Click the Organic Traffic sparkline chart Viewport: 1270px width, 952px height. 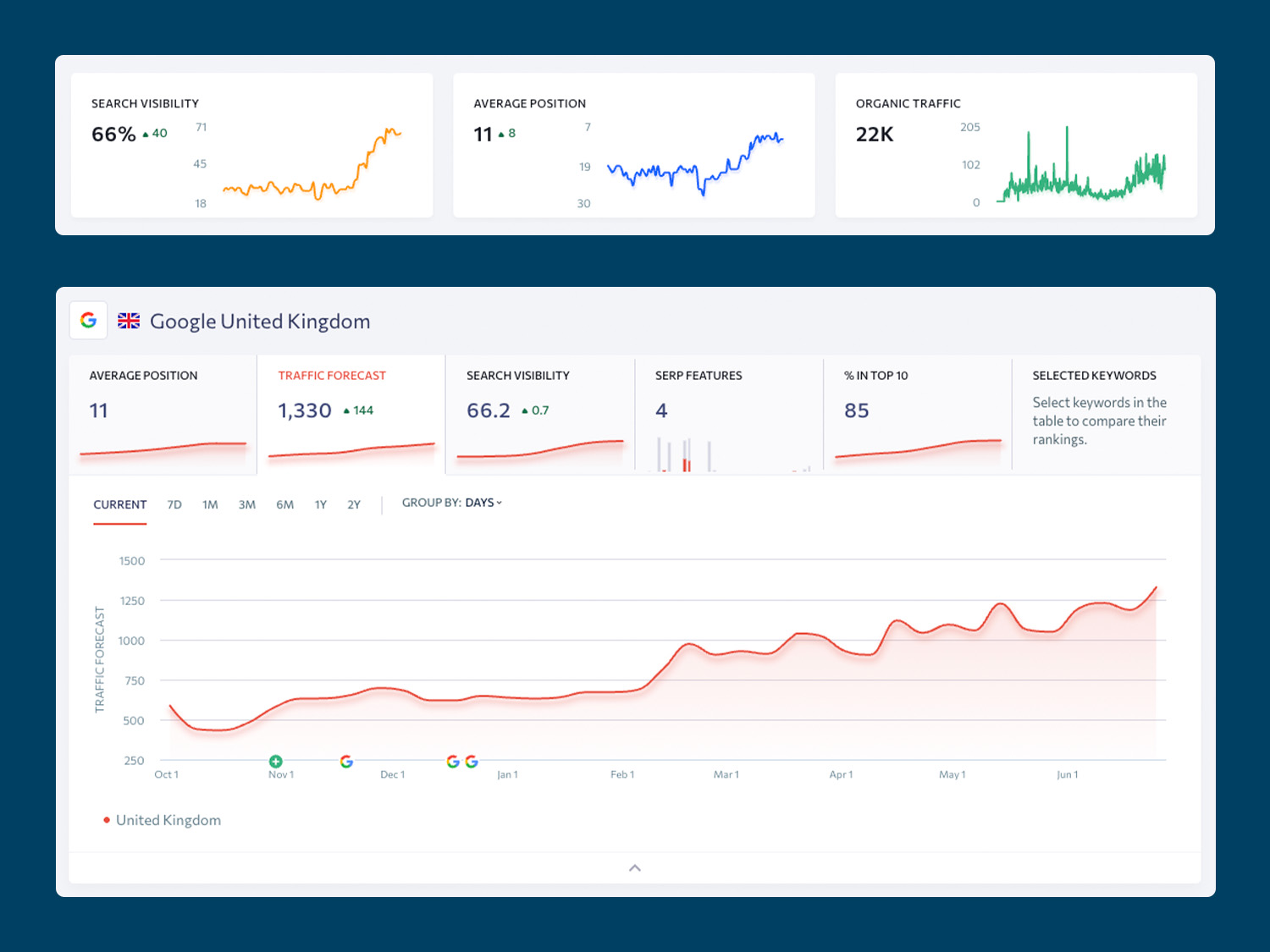[x=1081, y=165]
